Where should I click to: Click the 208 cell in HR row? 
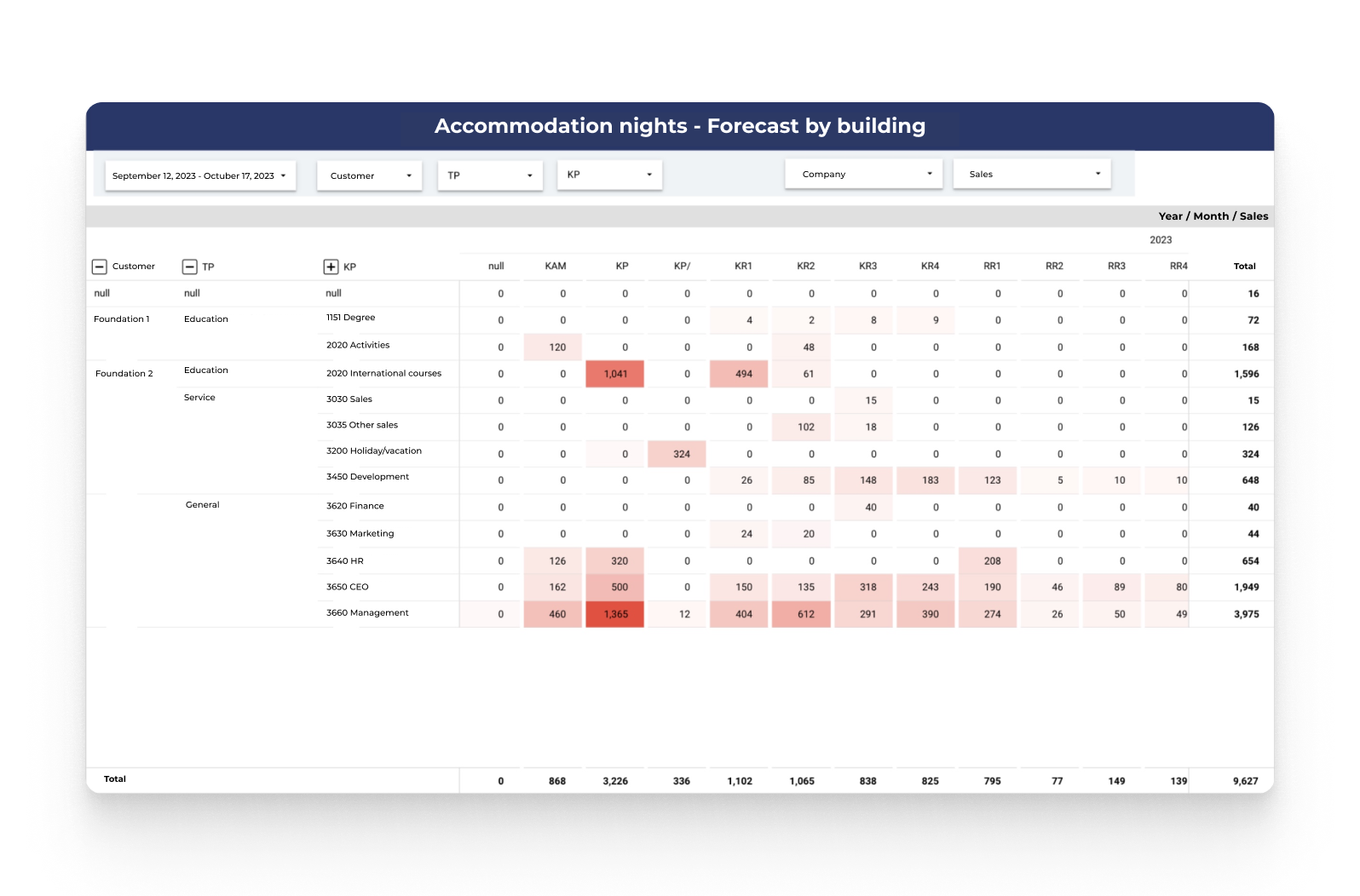[988, 561]
